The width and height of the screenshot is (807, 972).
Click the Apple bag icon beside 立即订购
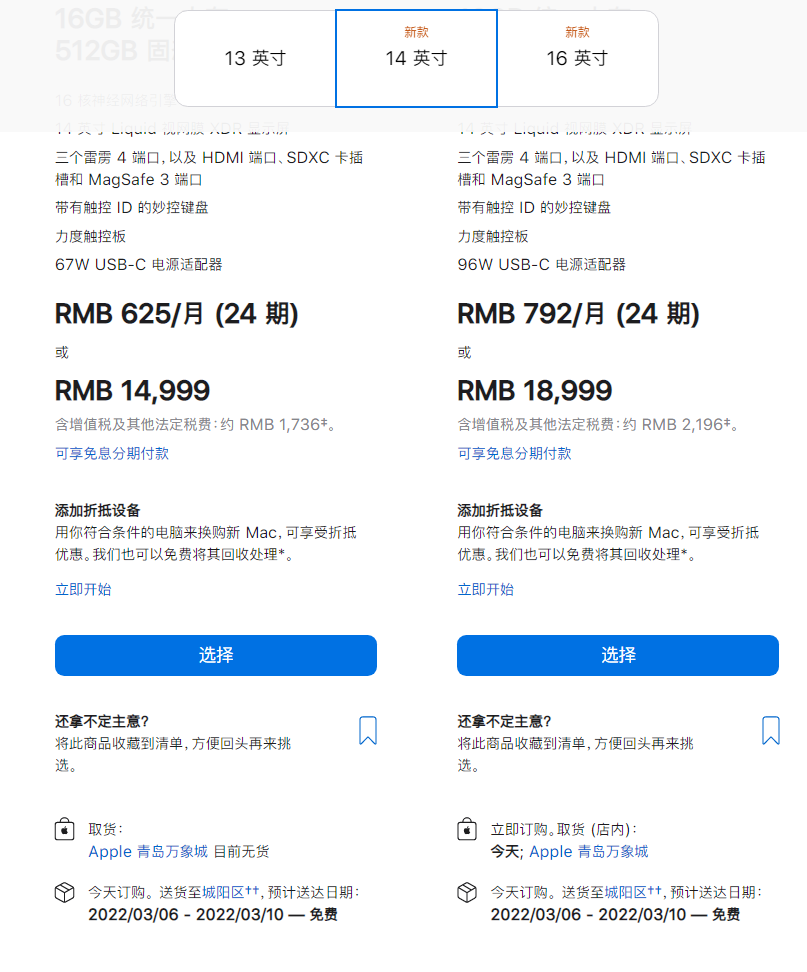click(x=466, y=830)
